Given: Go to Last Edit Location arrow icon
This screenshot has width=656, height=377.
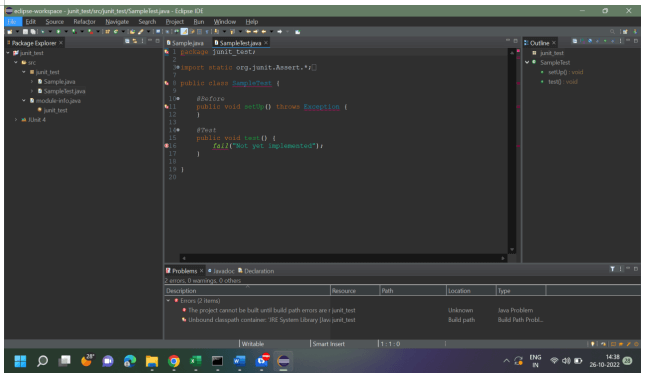Looking at the screenshot, I should click(x=248, y=32).
